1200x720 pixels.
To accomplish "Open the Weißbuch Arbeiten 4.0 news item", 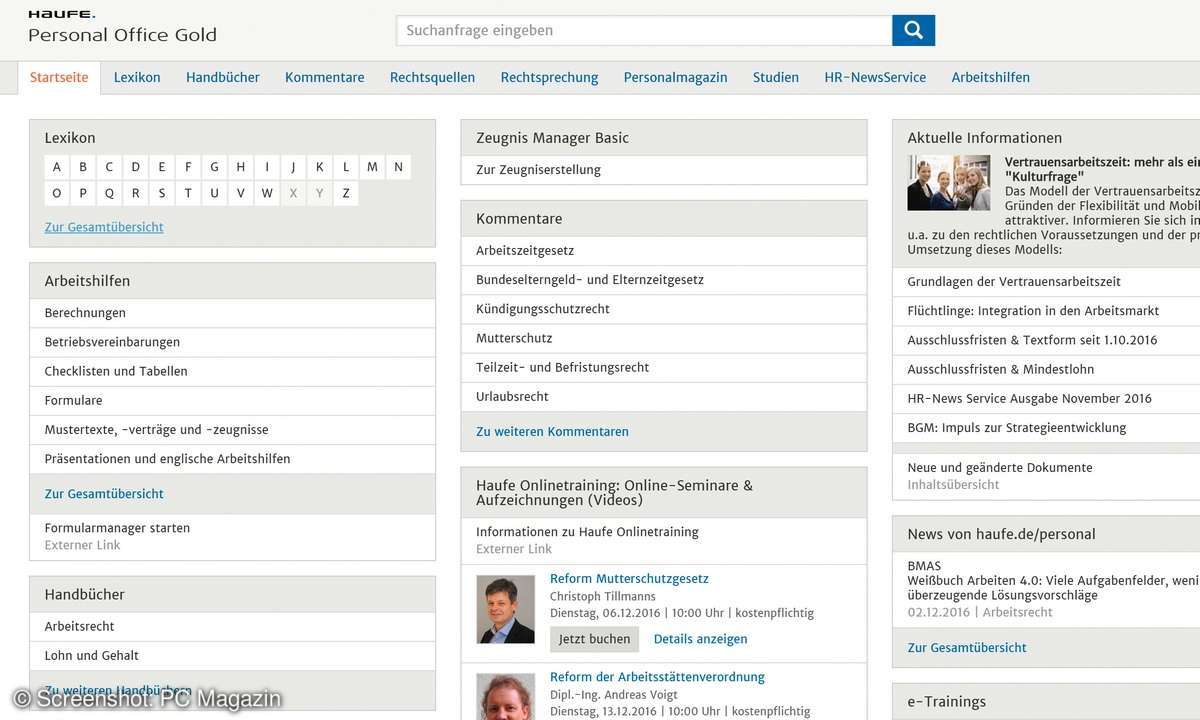I will coord(1053,588).
